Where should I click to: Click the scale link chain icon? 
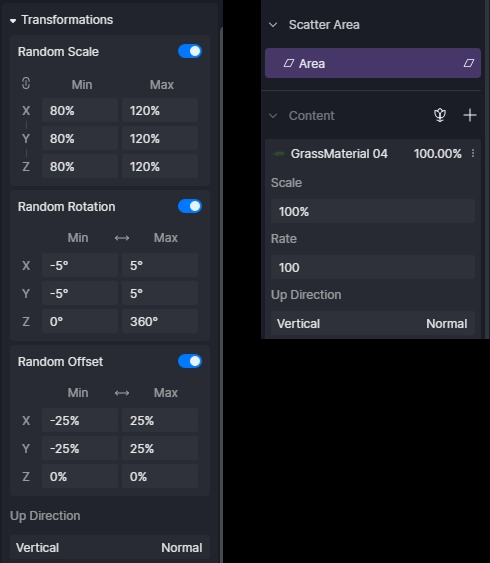[x=26, y=84]
